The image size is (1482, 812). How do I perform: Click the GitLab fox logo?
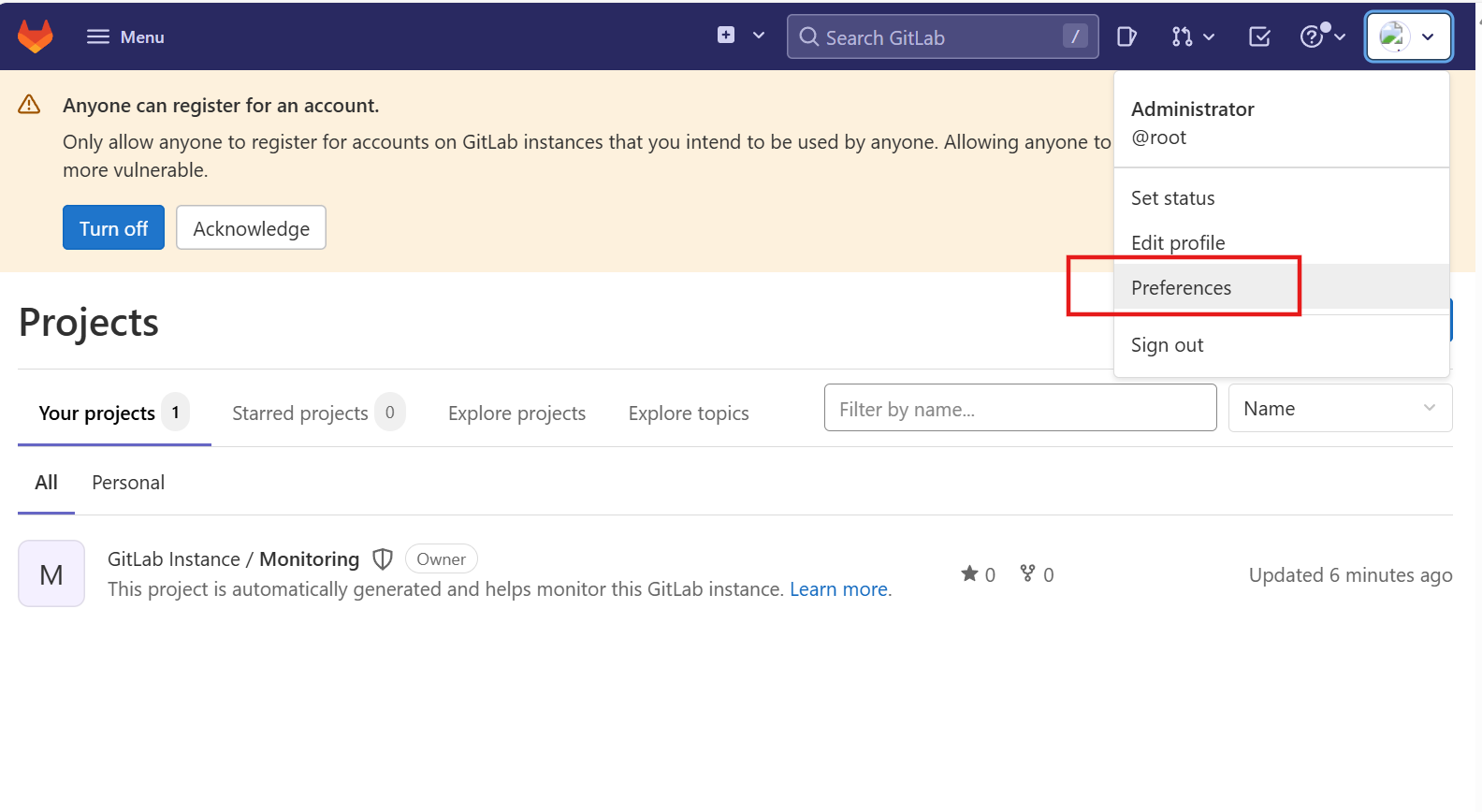click(x=36, y=36)
